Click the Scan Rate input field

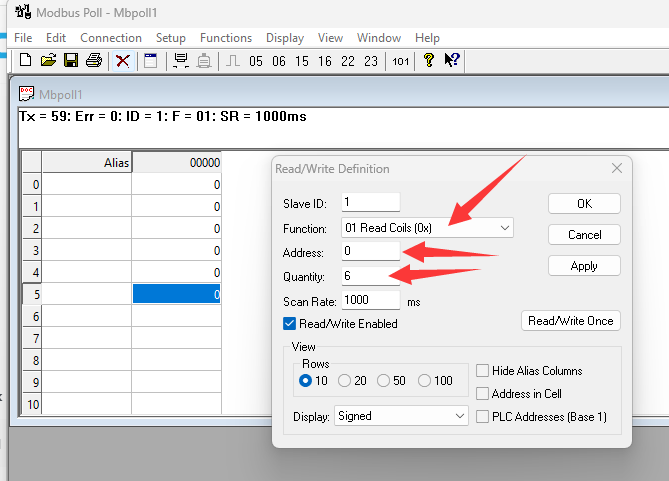click(370, 300)
